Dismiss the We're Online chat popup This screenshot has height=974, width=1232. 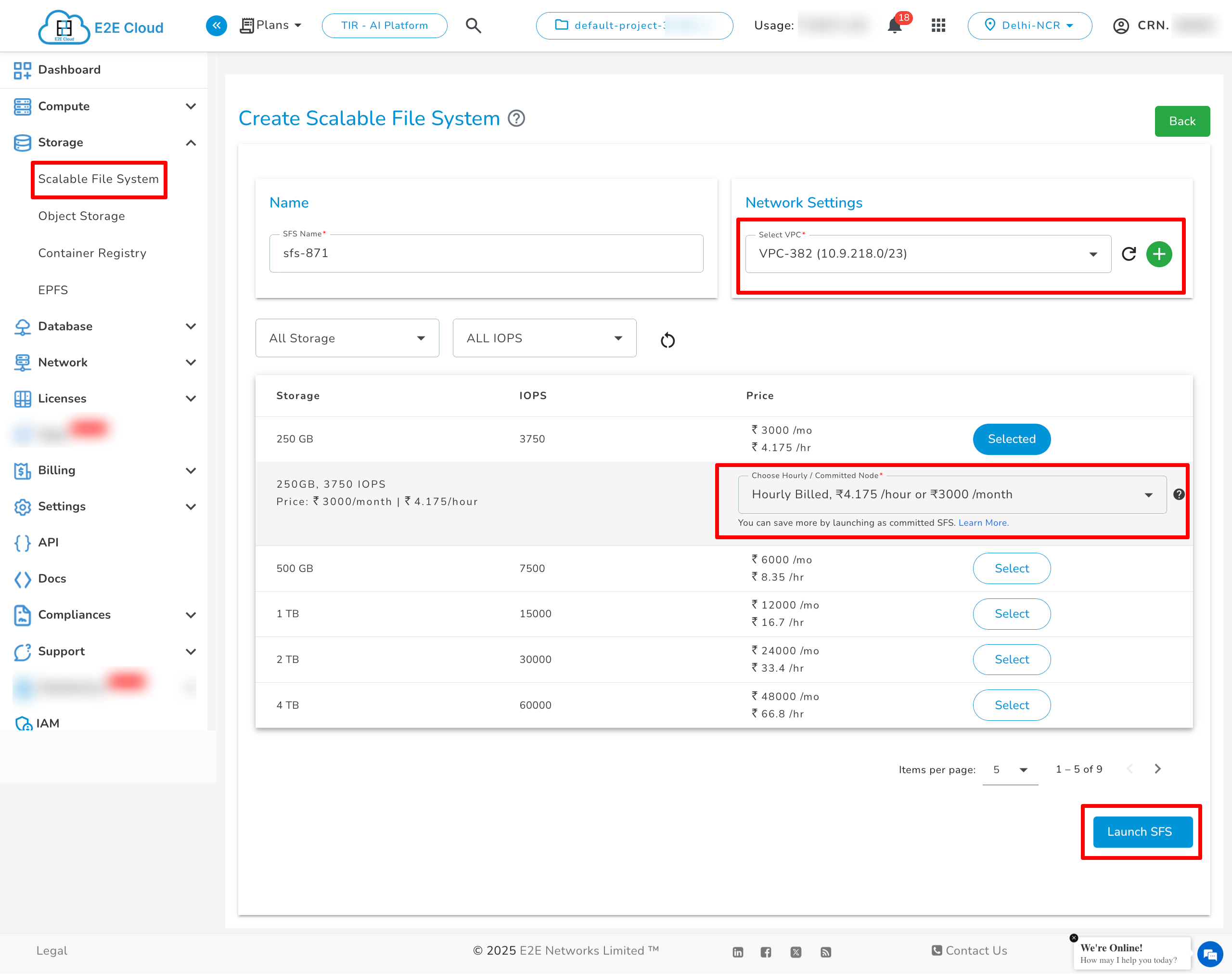point(1074,938)
